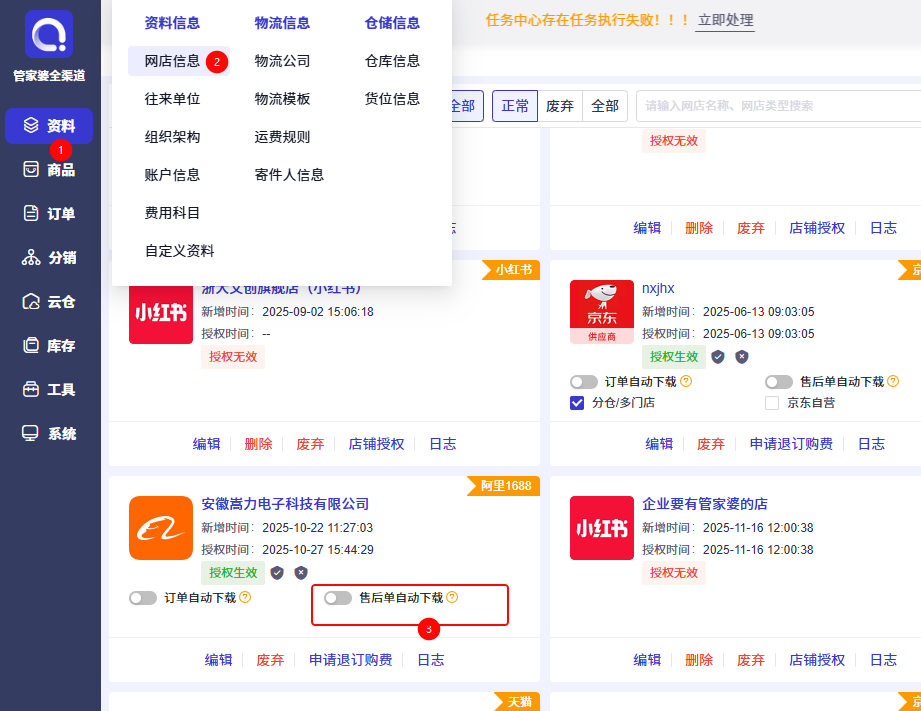Toggle 订单自动下载 for 安徽嵩力电子科技有限公司
Image resolution: width=921 pixels, height=711 pixels.
point(143,598)
